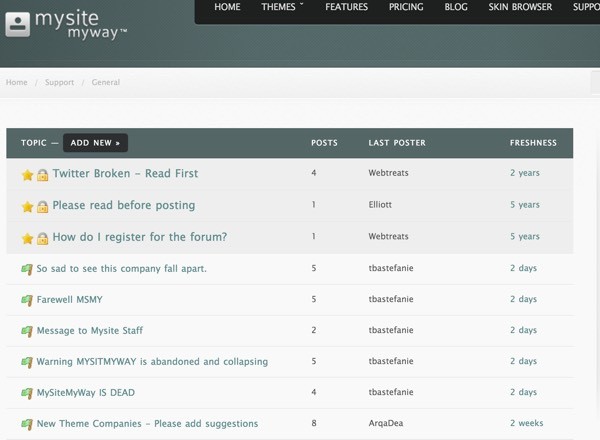This screenshot has height=440, width=600.
Task: Click topic icon beside So sad to see
Action: coord(27,269)
